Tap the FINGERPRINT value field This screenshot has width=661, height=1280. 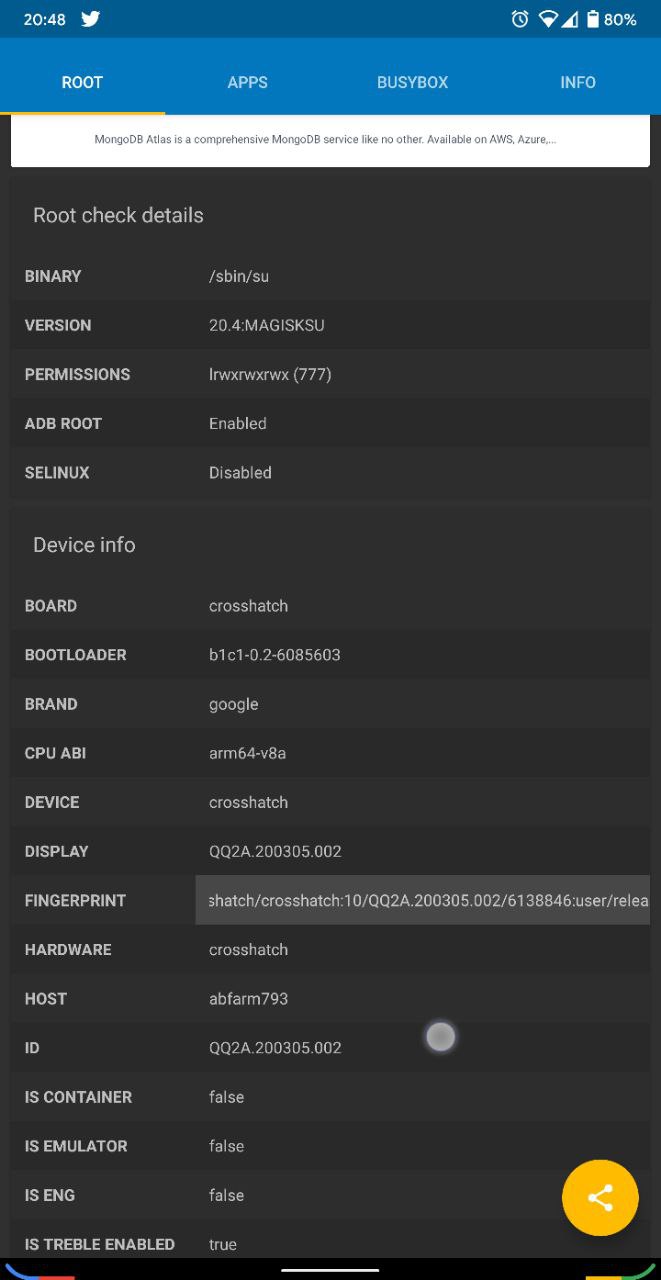423,900
